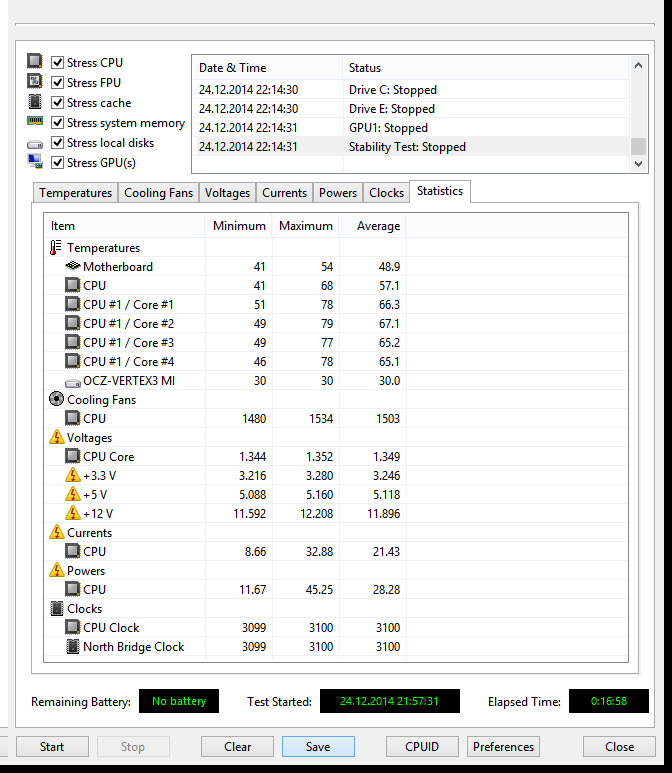
Task: Click the Date & Time column header
Action: [x=267, y=68]
